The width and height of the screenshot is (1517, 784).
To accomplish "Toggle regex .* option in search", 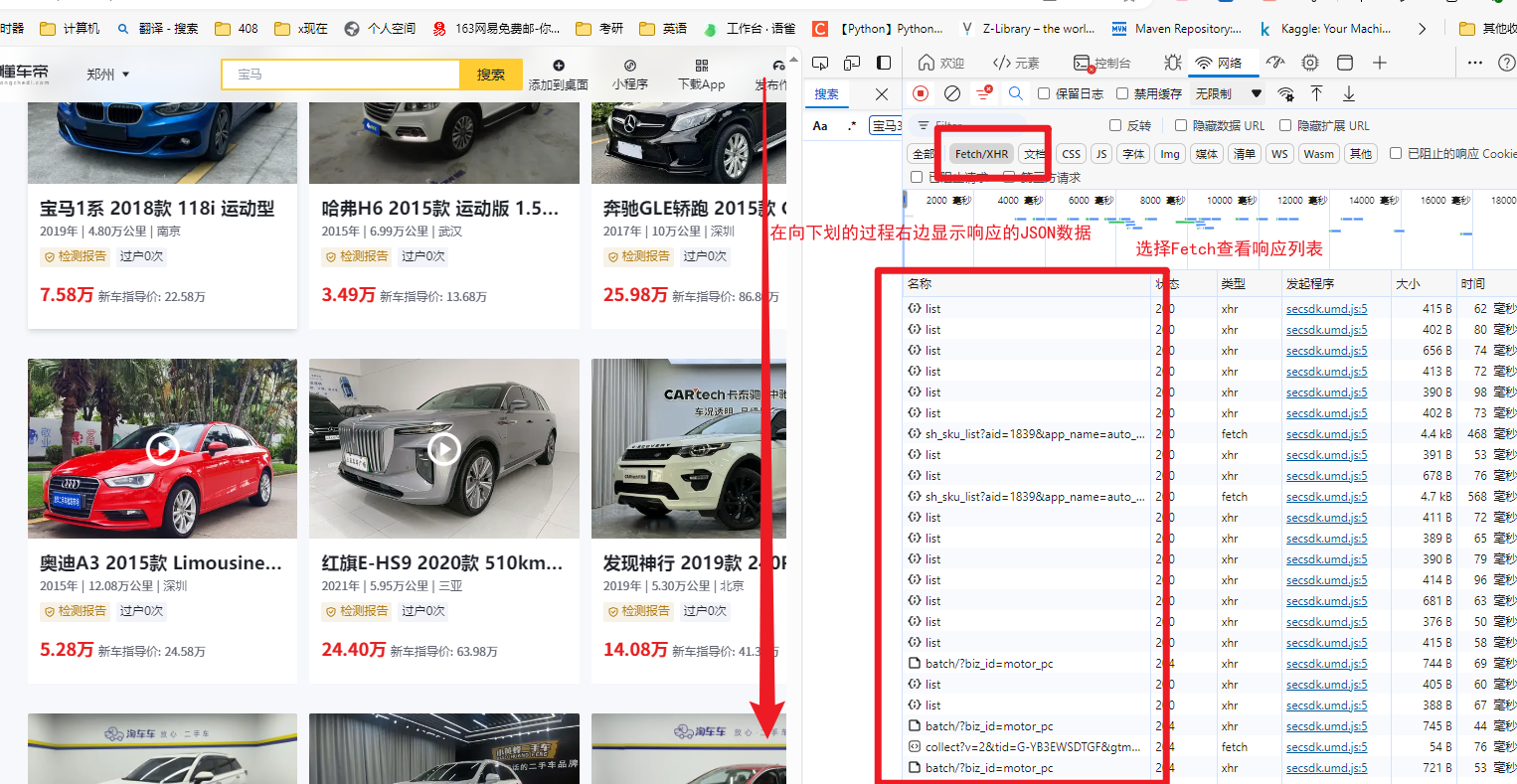I will 852,125.
